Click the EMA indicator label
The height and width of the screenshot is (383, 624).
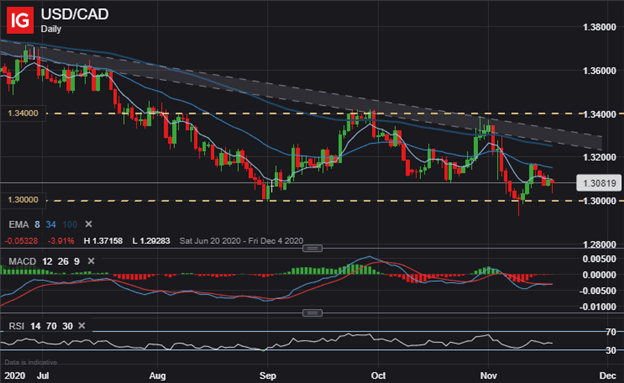(18, 225)
